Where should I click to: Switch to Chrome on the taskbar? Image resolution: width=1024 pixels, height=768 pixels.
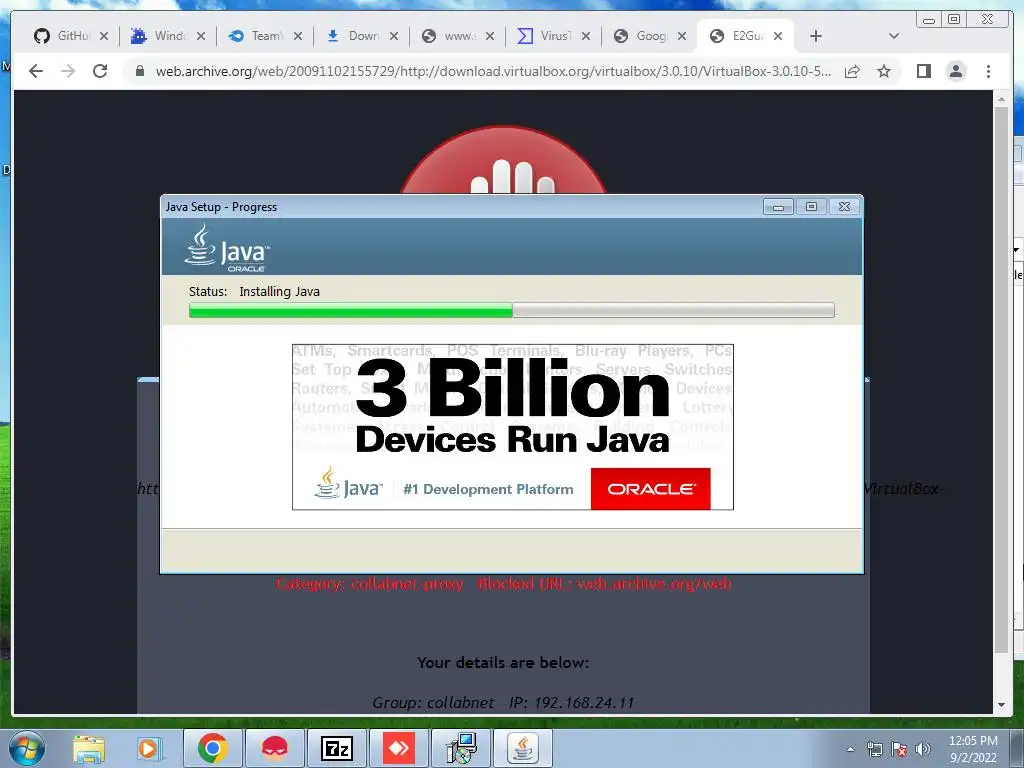213,748
